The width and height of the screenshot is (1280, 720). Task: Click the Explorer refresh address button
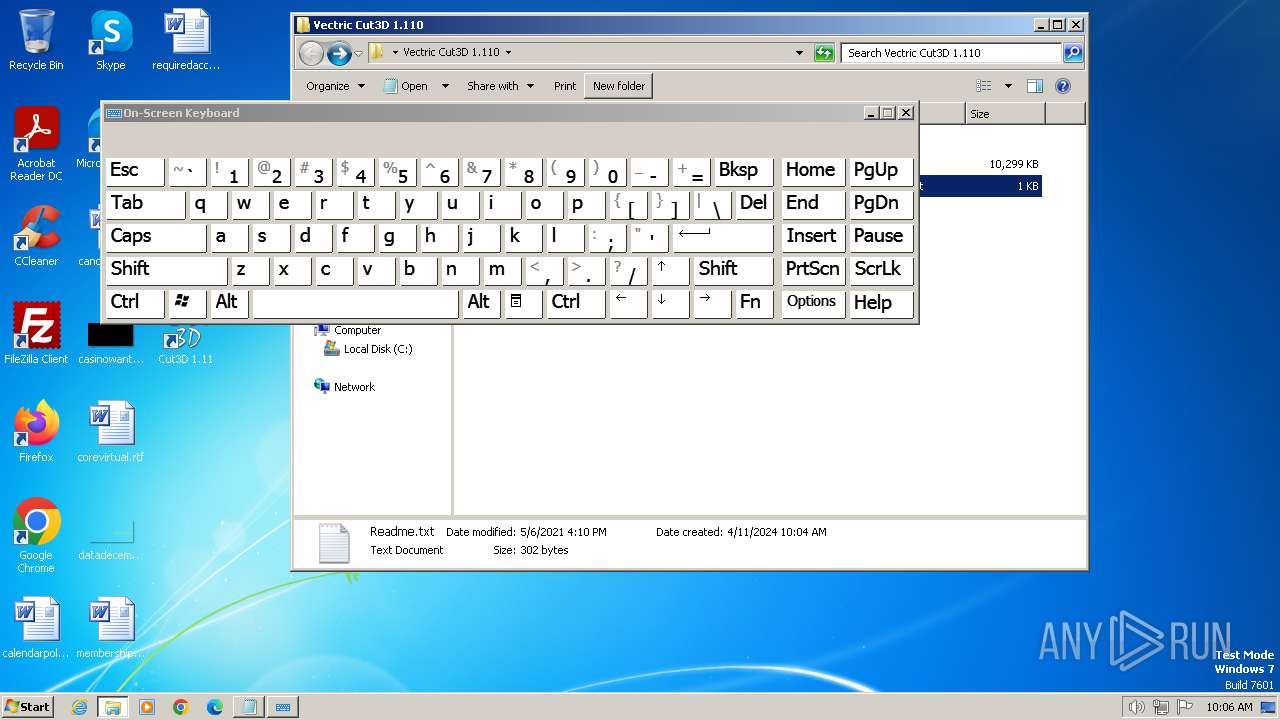coord(824,53)
